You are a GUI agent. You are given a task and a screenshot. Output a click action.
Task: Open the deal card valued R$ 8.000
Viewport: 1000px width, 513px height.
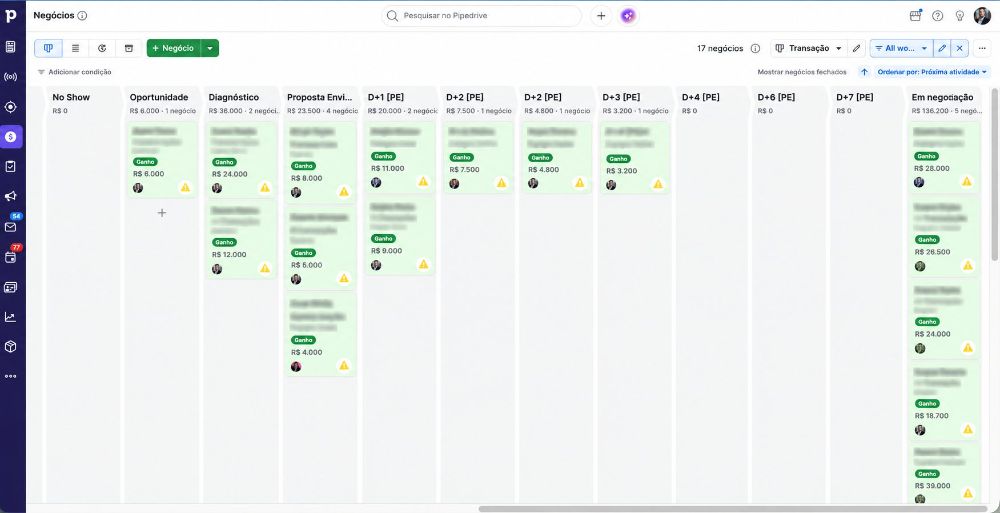click(x=320, y=163)
